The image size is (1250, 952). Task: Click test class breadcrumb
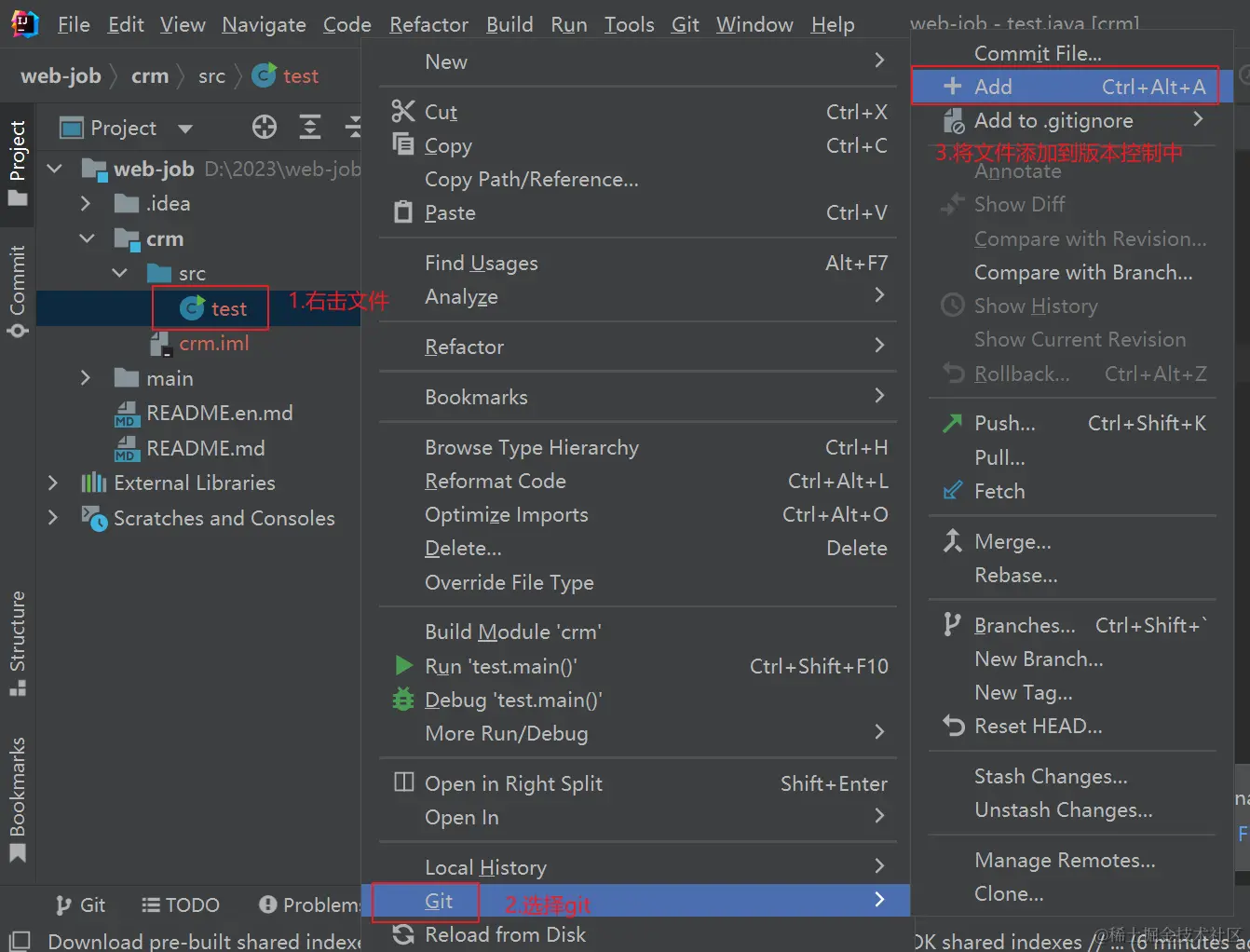pyautogui.click(x=286, y=75)
